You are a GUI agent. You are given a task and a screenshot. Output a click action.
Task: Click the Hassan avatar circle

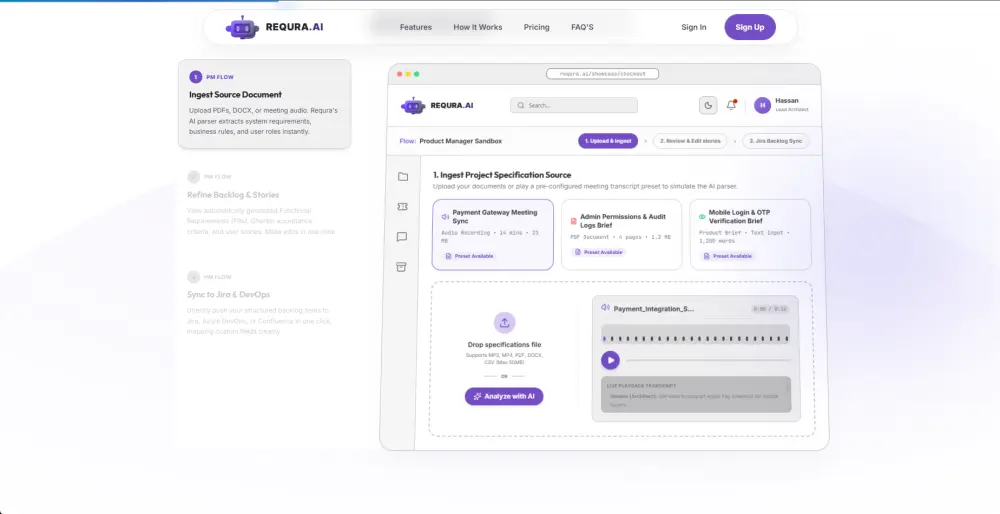tap(762, 105)
